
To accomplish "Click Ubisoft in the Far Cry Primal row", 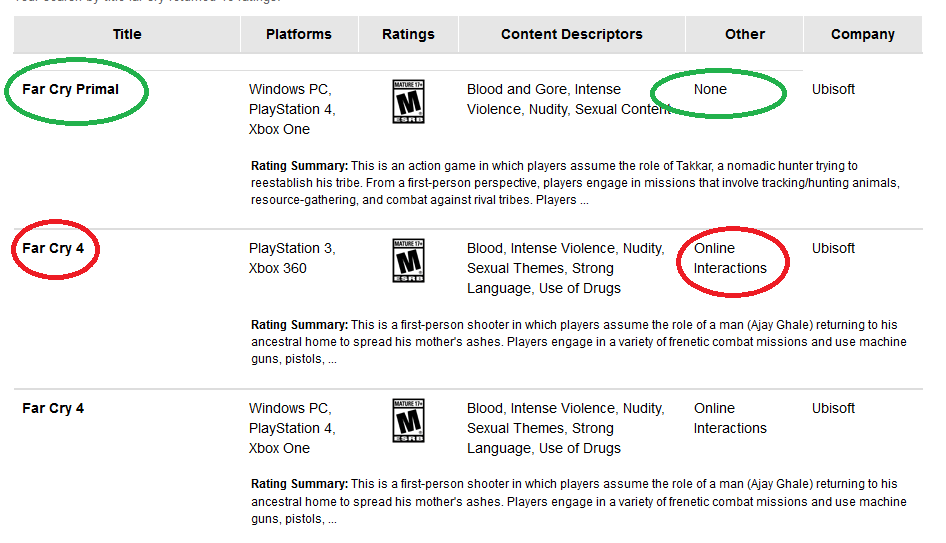I will (833, 89).
